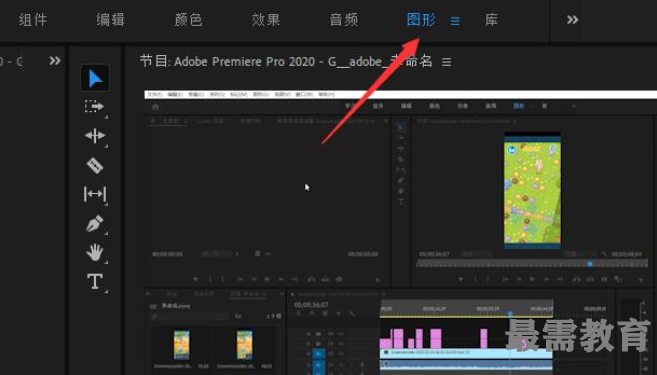Select the Selection arrow tool
657x375 pixels.
pyautogui.click(x=95, y=78)
